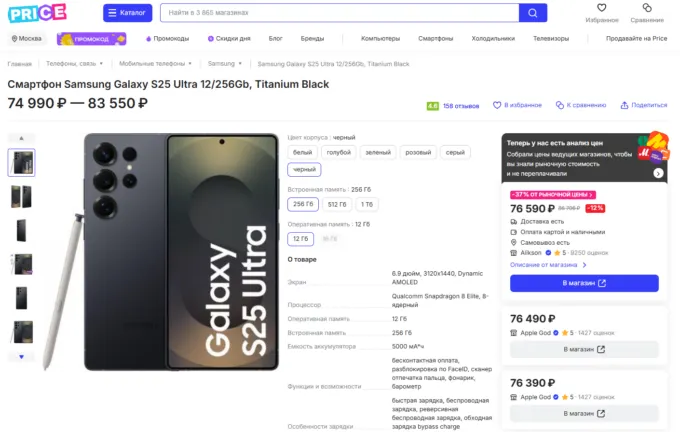Click arrow on price analysis banner

pyautogui.click(x=659, y=173)
